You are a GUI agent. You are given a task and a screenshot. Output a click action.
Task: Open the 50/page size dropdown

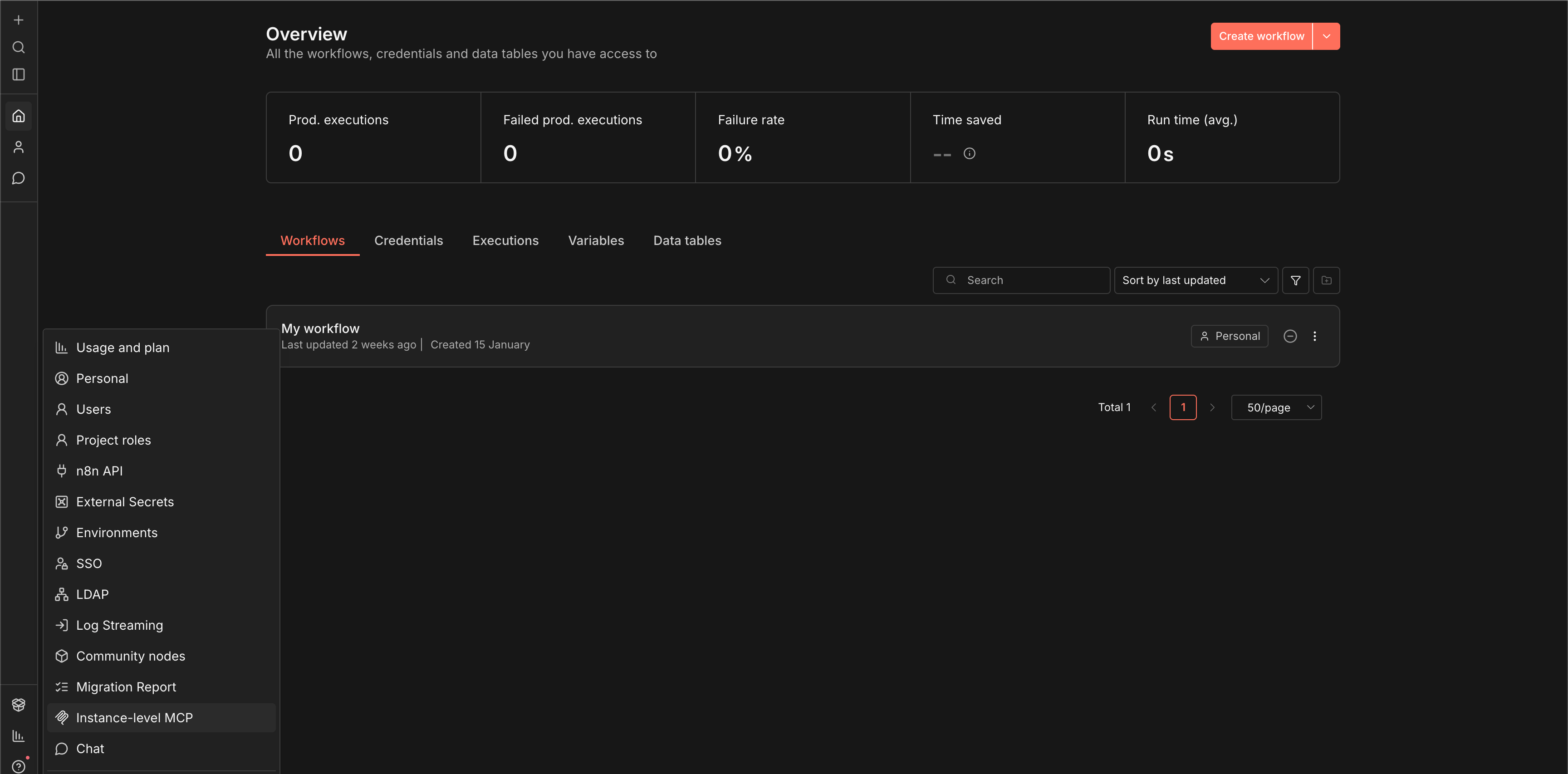(1276, 408)
